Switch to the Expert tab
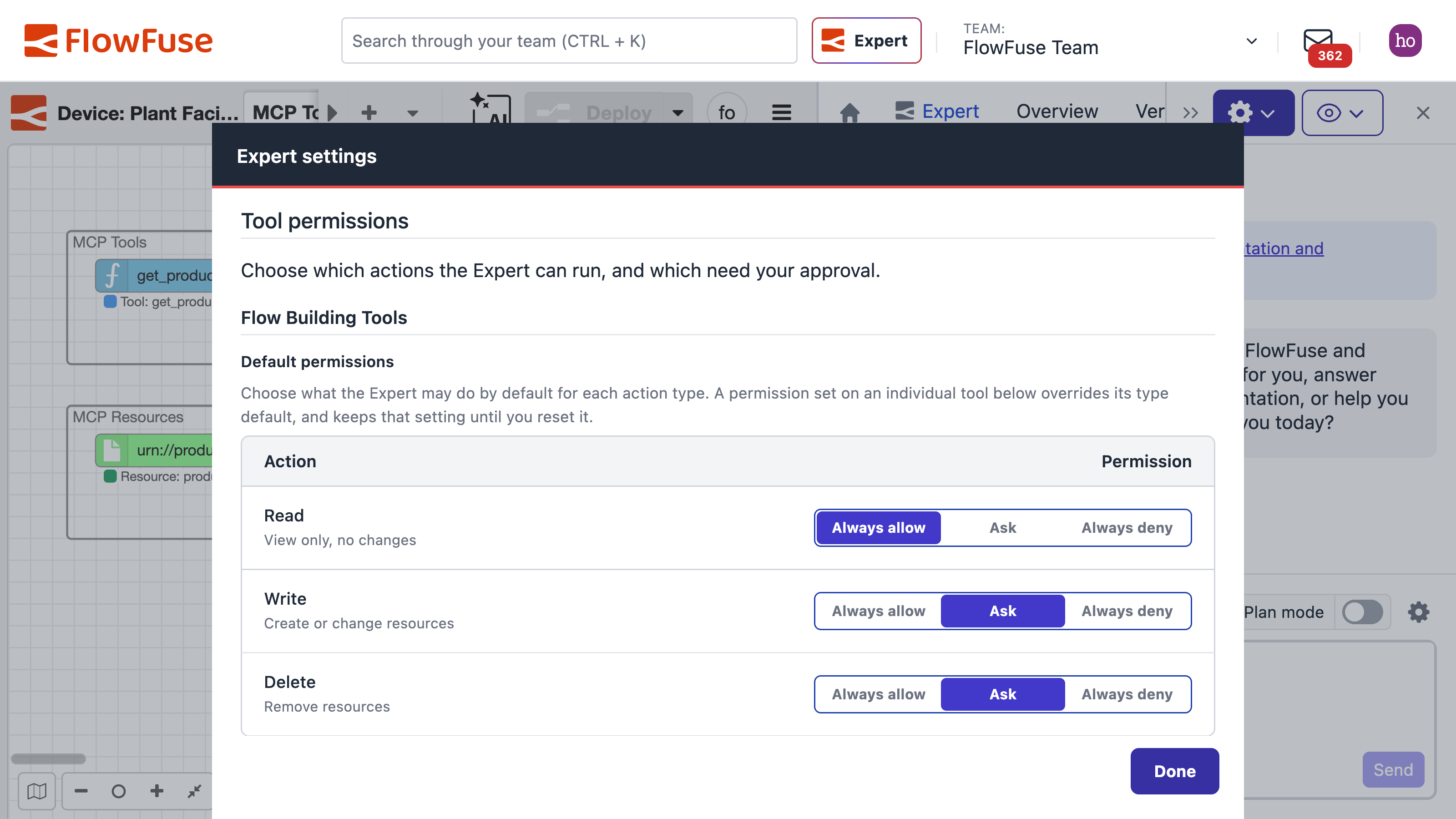1456x819 pixels. click(936, 111)
